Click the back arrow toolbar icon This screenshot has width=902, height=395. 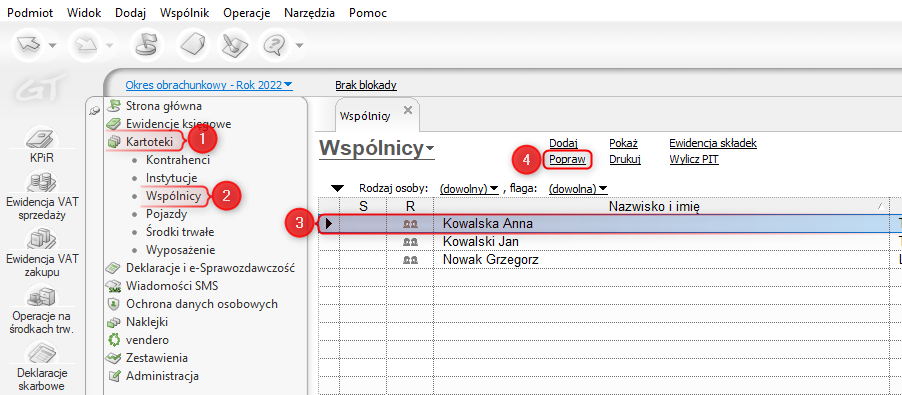pos(29,44)
